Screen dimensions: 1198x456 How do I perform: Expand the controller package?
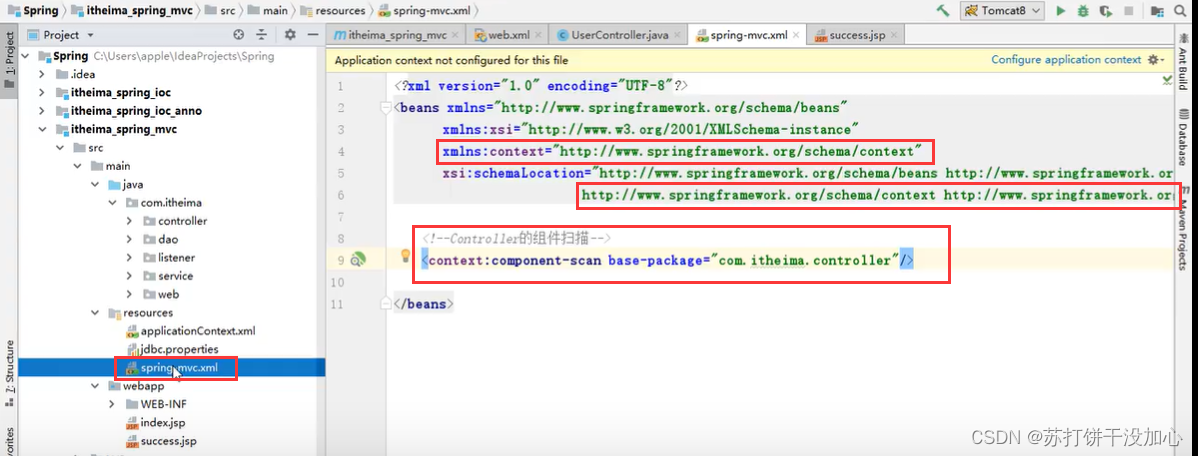coord(130,221)
